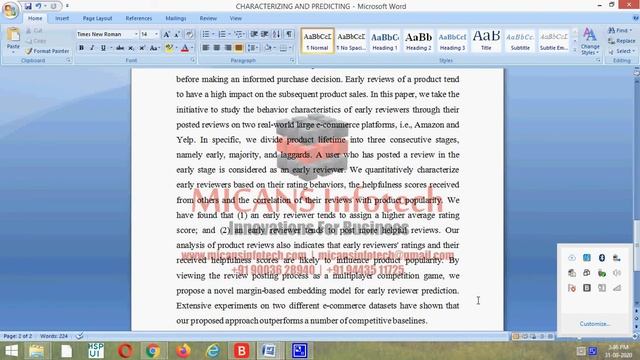
Task: Open the font size dropdown
Action: pos(156,34)
